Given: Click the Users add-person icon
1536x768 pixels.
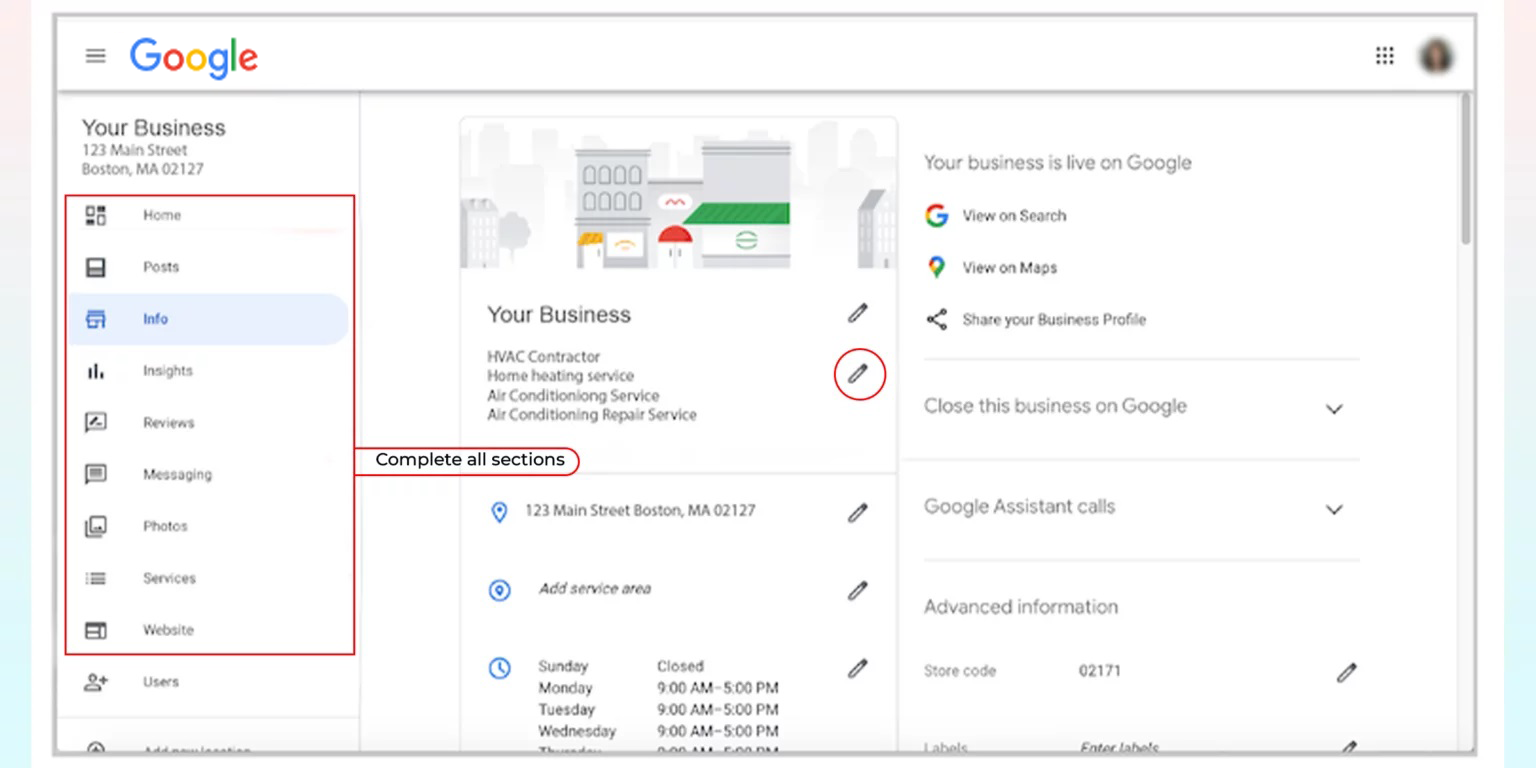Looking at the screenshot, I should click(95, 682).
